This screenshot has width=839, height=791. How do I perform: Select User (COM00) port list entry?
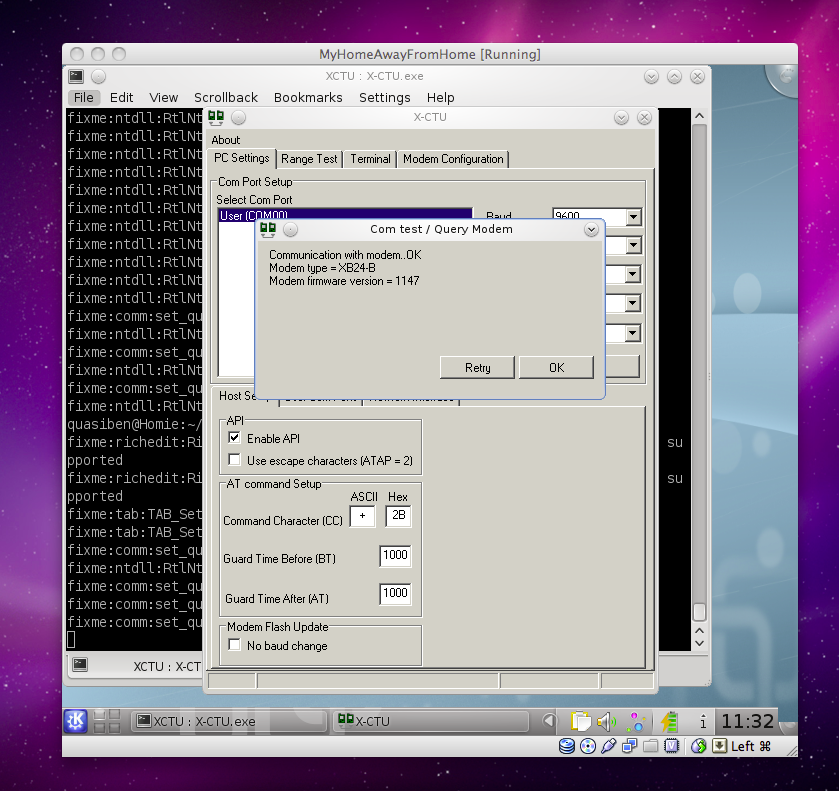click(x=345, y=215)
